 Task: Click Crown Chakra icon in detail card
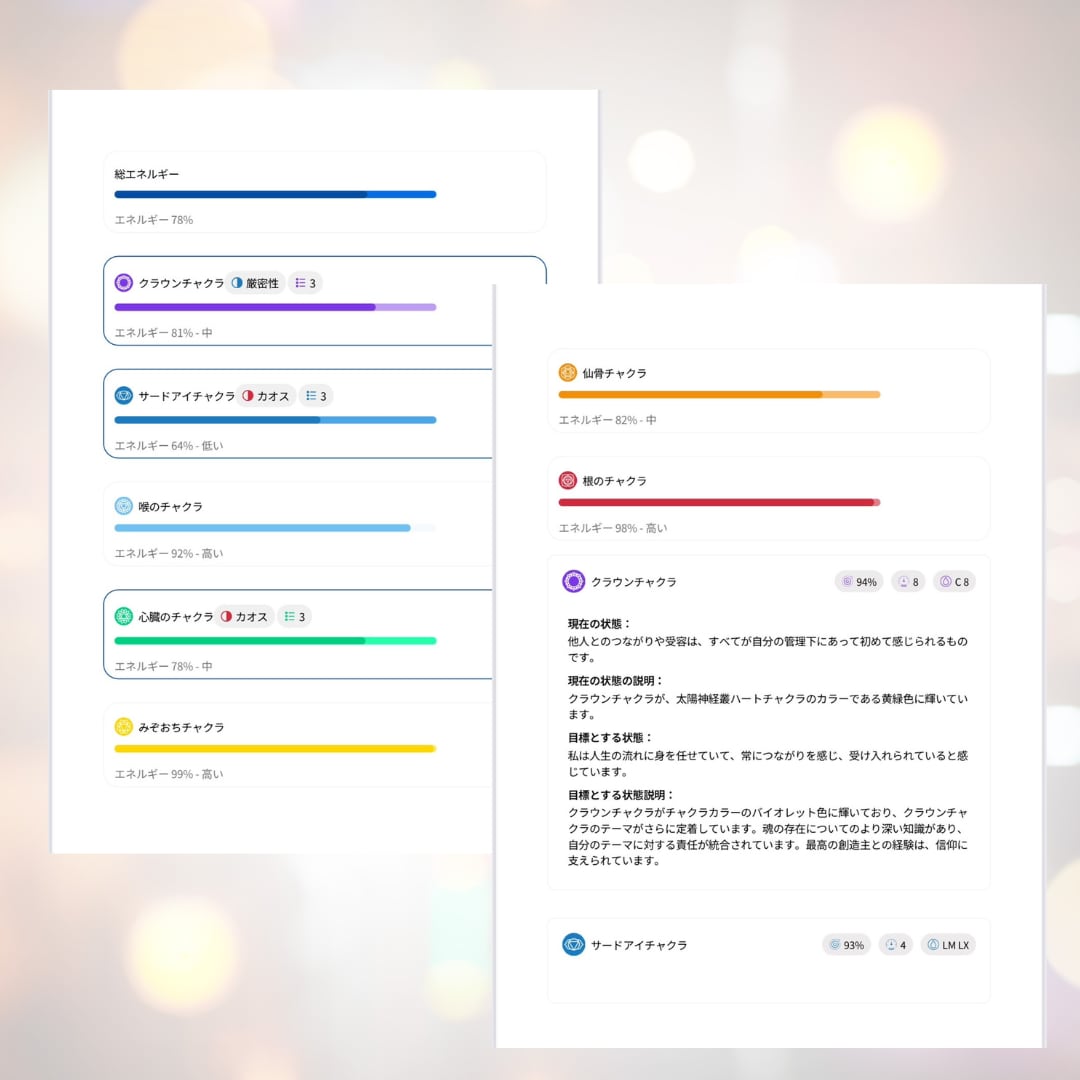coord(573,581)
